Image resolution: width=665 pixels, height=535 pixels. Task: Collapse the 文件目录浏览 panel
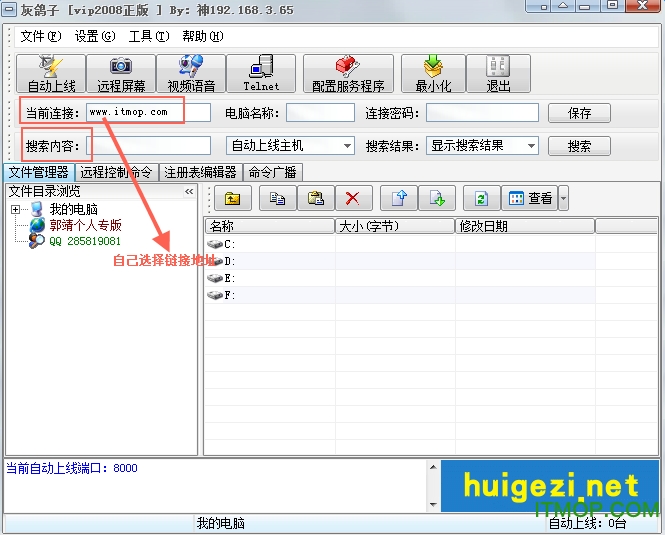[x=189, y=192]
